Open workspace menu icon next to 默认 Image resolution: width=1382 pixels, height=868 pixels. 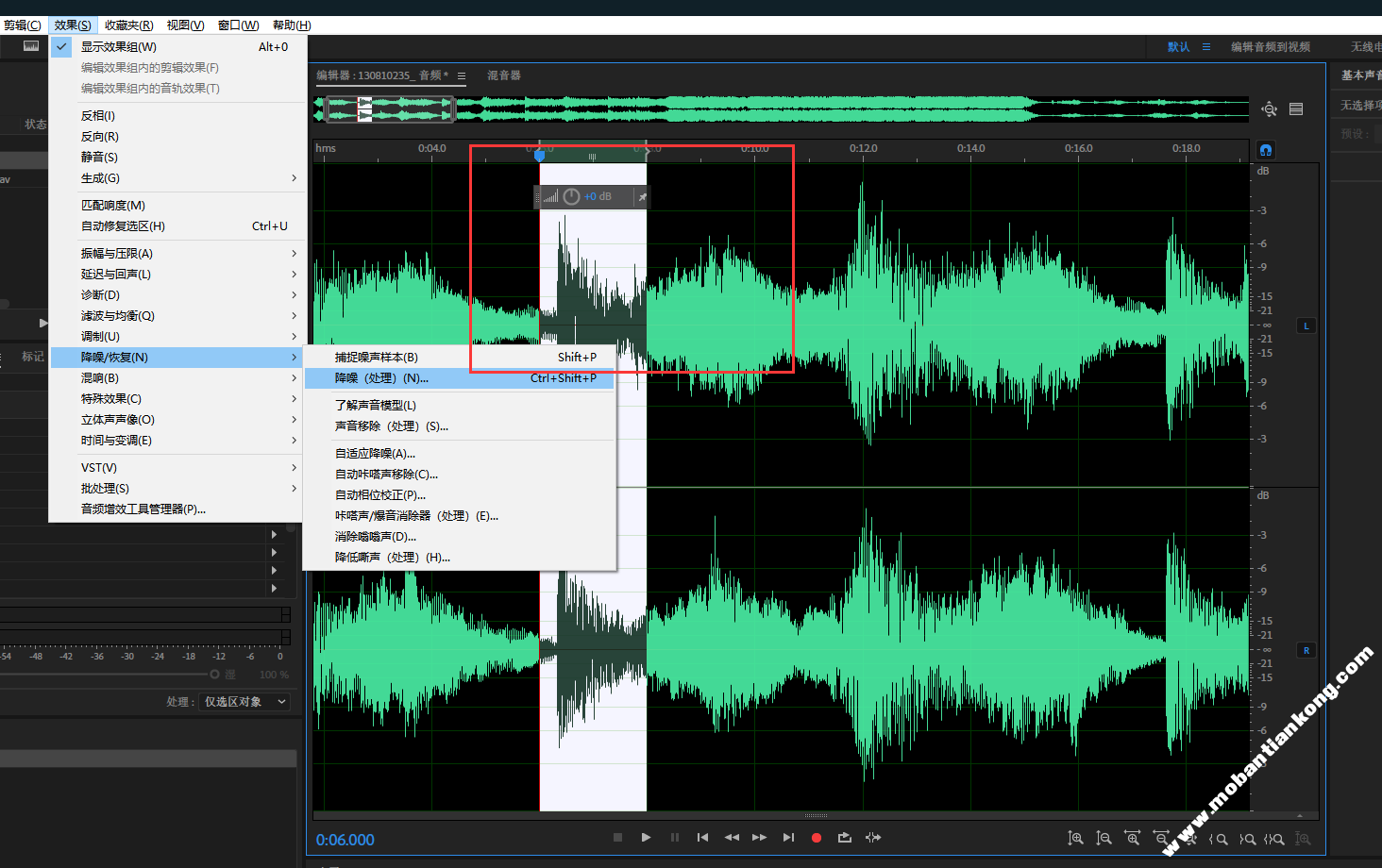coord(1206,46)
